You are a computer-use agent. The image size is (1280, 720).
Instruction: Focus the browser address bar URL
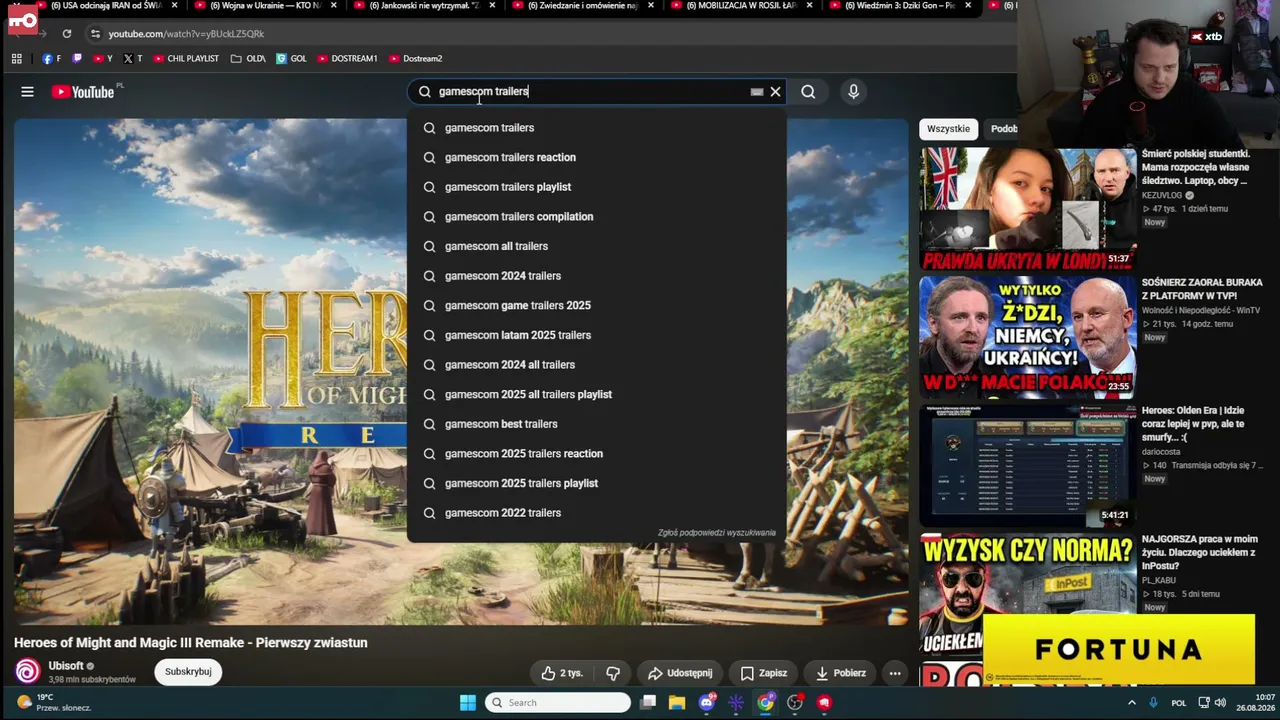pos(187,34)
